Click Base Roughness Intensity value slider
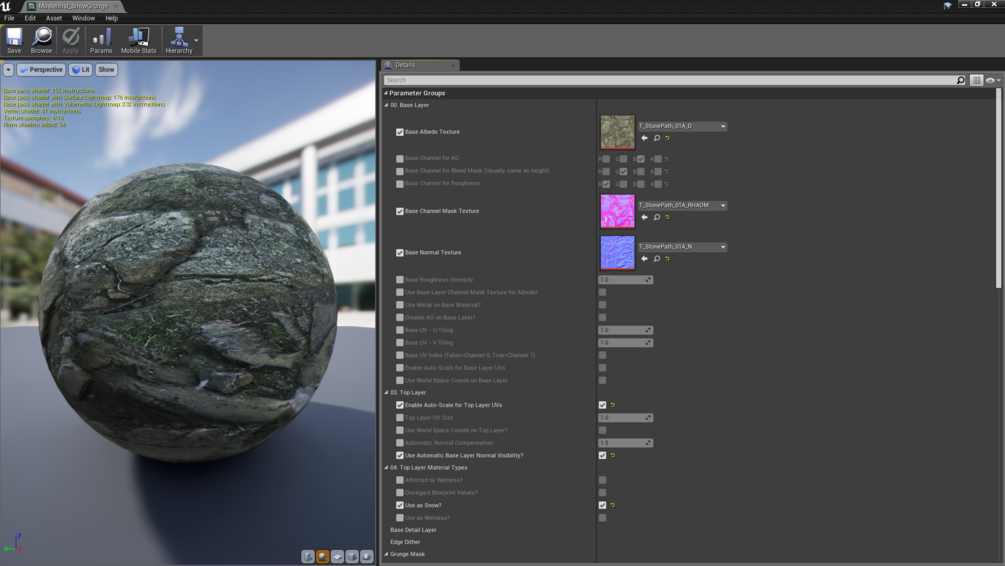The image size is (1005, 566). 626,279
